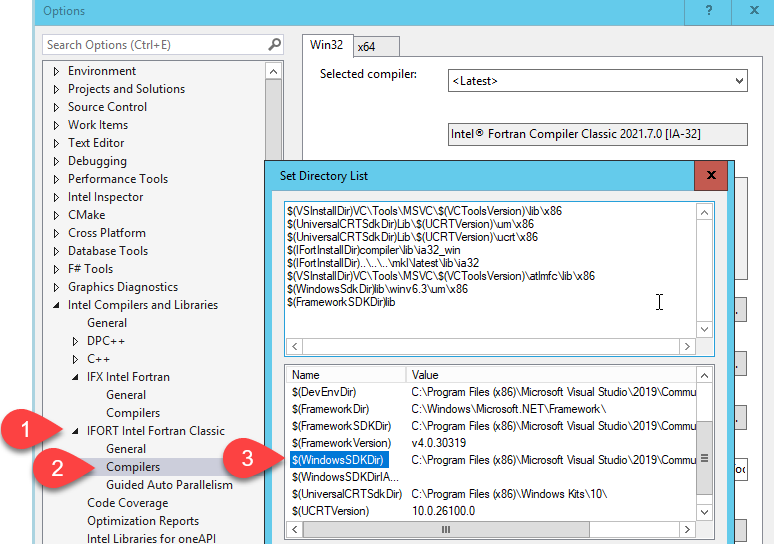Expand the DPC++ node
The width and height of the screenshot is (774, 544).
(75, 341)
